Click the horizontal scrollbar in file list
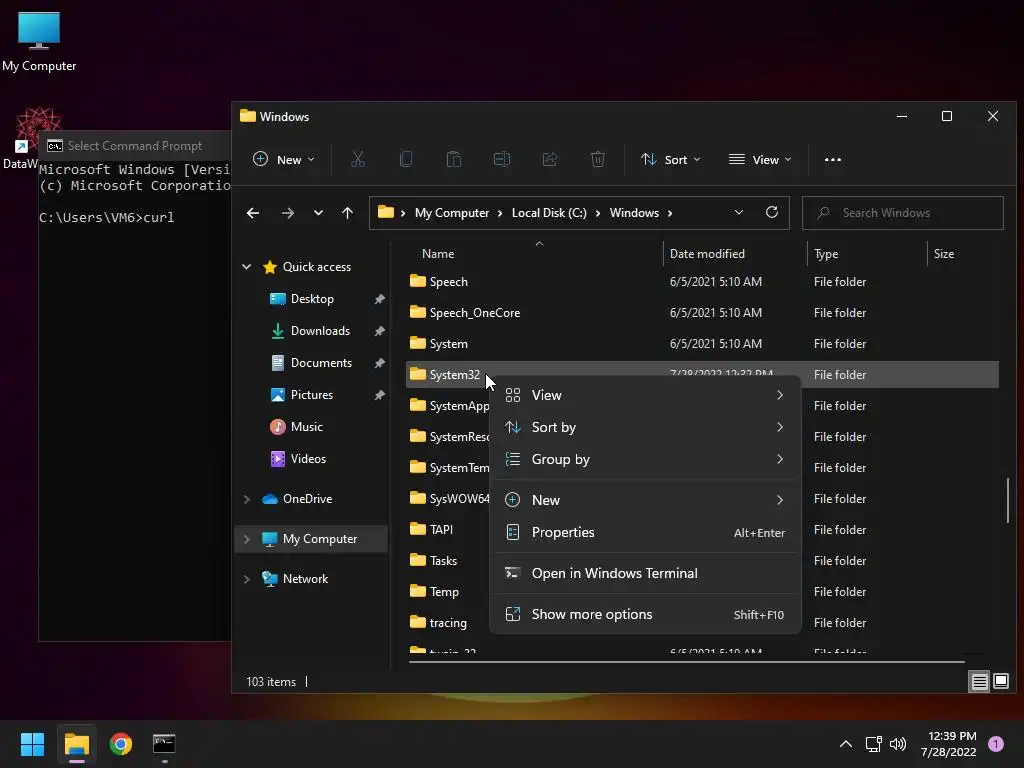The width and height of the screenshot is (1024, 768). (686, 662)
